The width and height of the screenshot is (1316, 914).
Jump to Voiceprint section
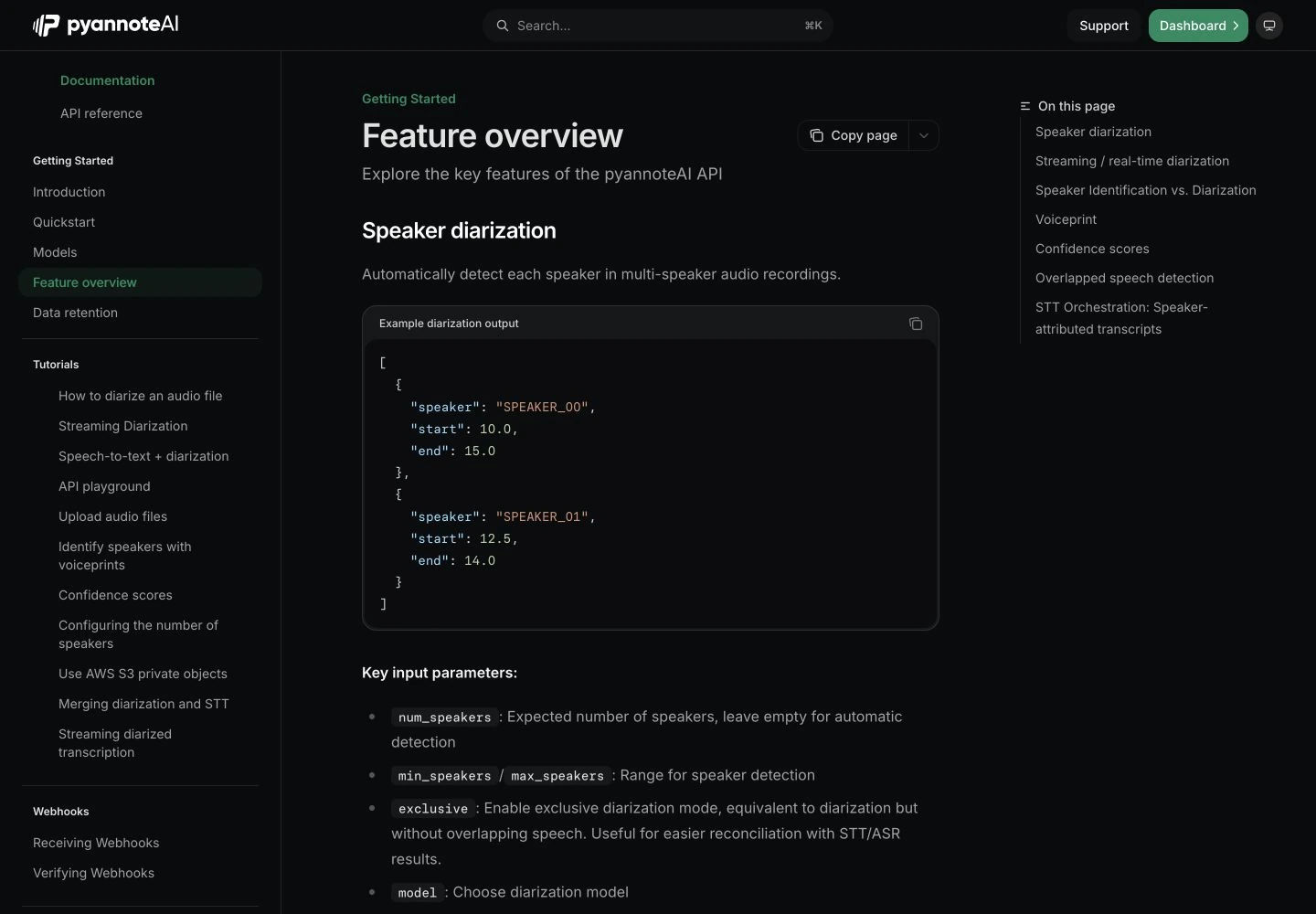click(1066, 219)
